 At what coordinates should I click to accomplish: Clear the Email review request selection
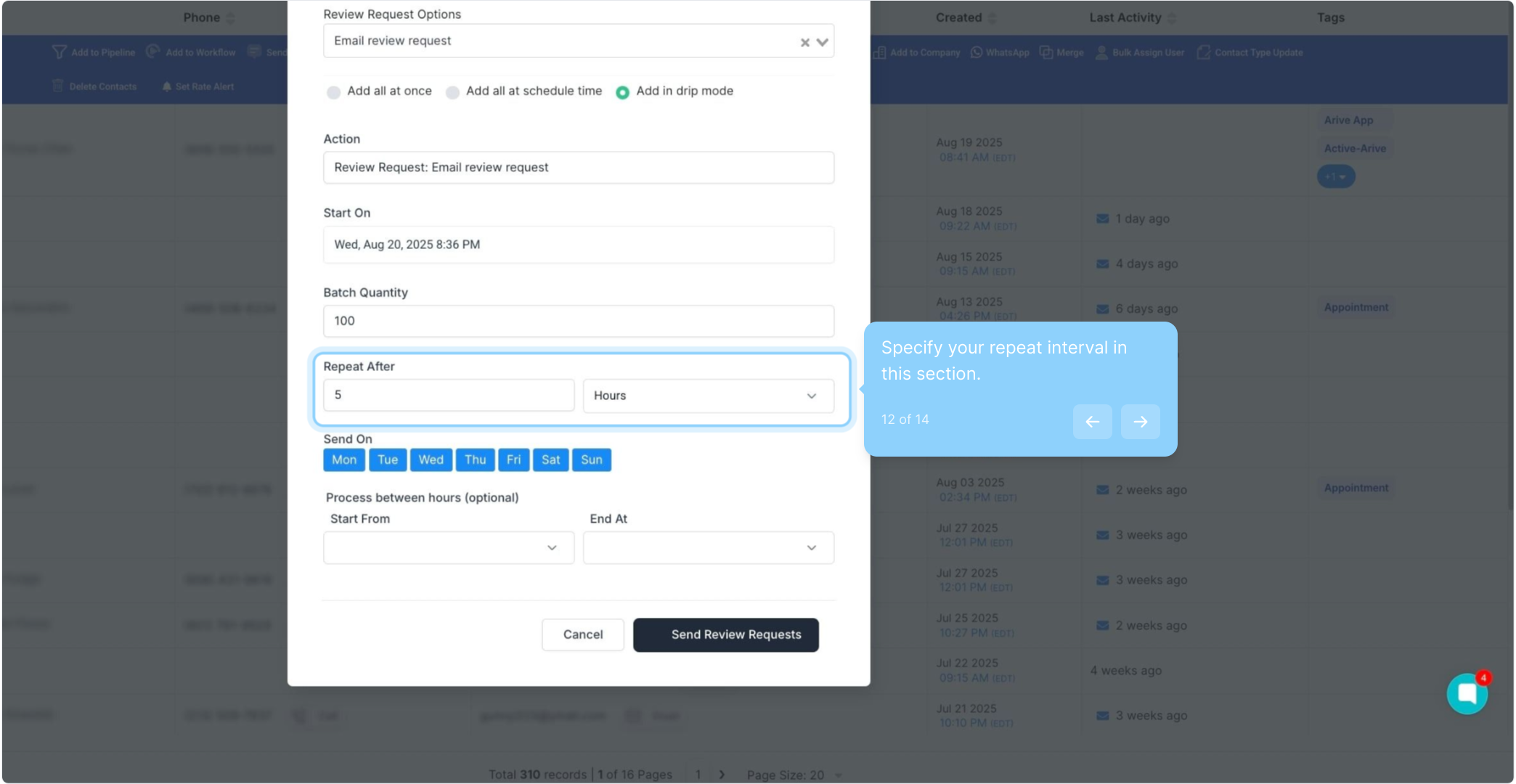[804, 43]
